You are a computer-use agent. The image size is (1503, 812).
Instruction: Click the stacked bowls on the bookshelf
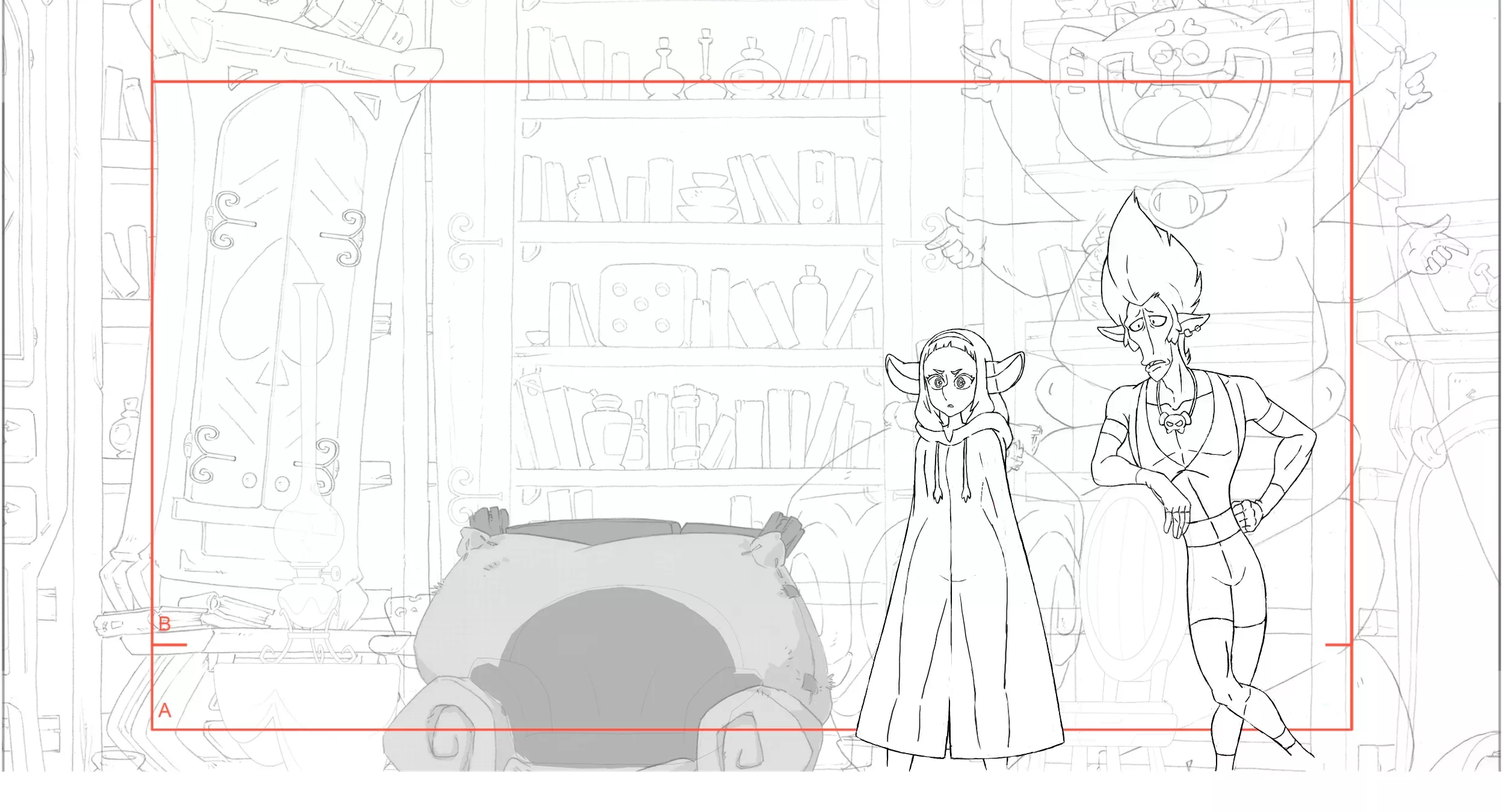(x=707, y=196)
